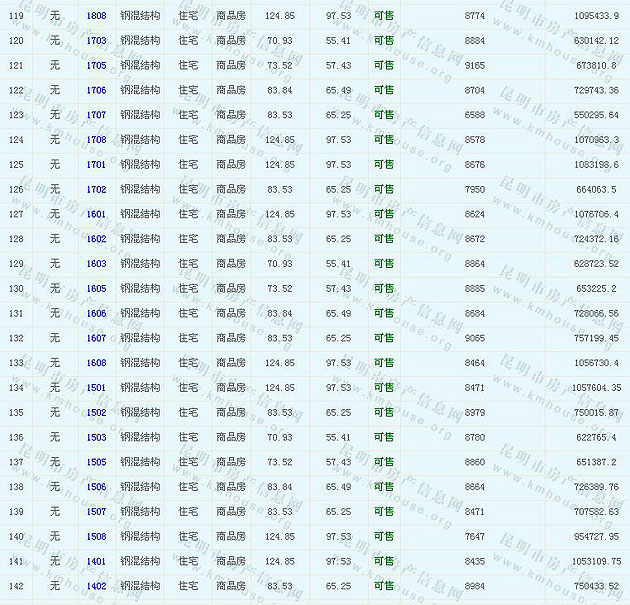Select room 1701 link

pos(96,165)
